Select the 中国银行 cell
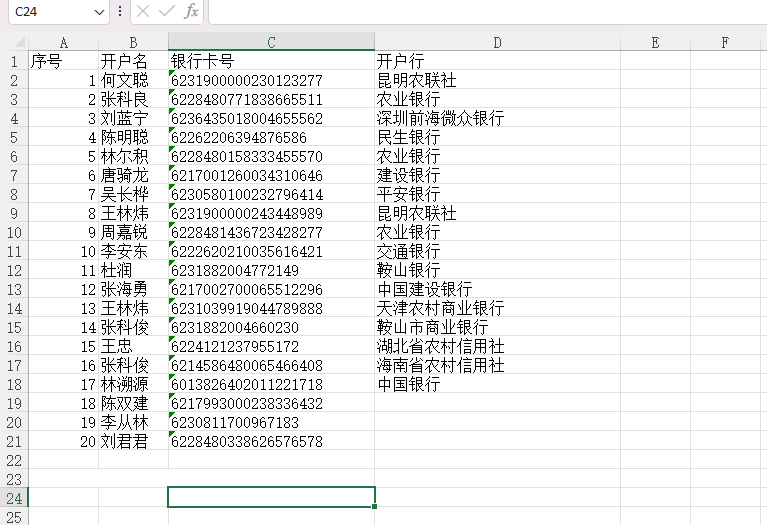 (497, 384)
